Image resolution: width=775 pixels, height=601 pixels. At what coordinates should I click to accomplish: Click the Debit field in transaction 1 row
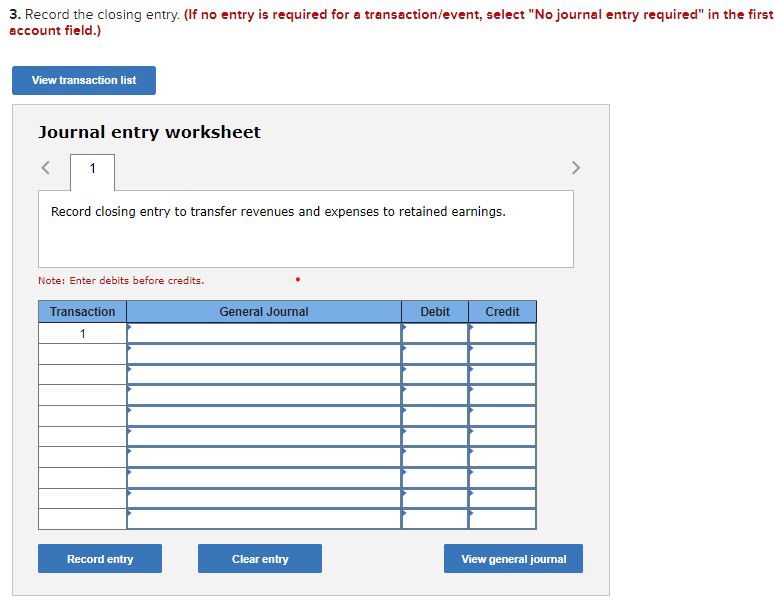pyautogui.click(x=435, y=333)
